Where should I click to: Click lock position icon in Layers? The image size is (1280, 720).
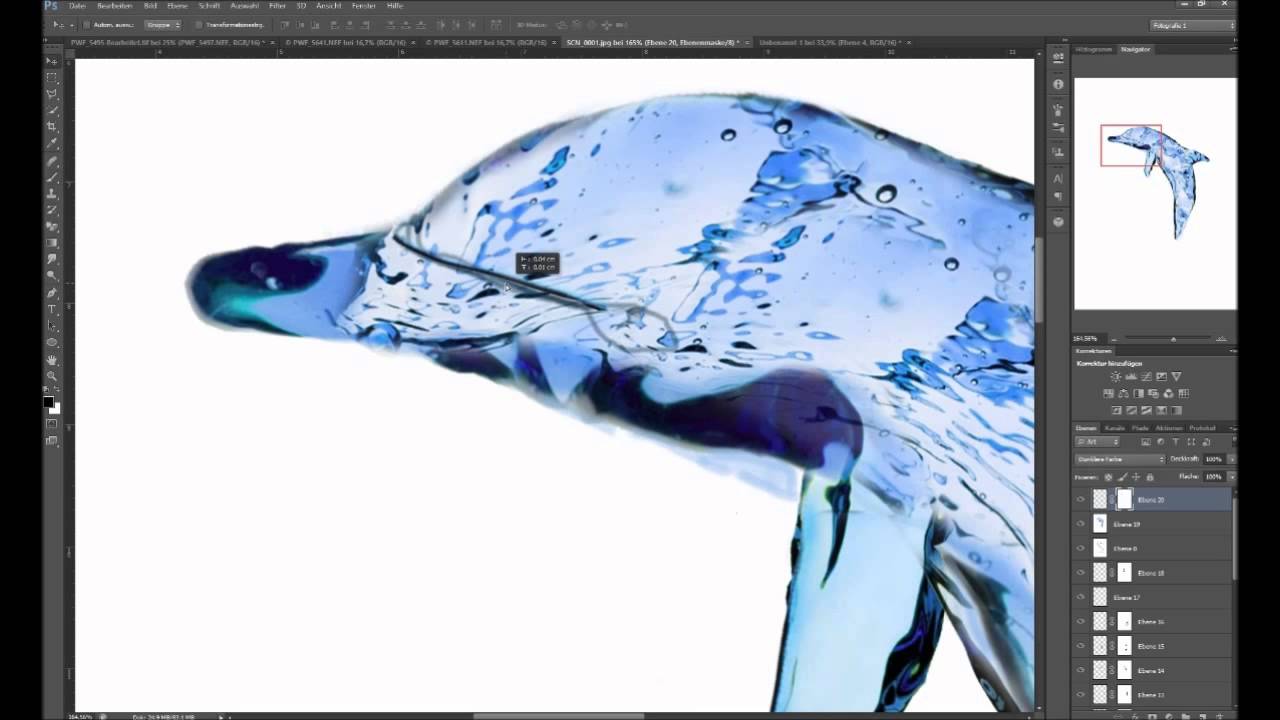point(1136,477)
